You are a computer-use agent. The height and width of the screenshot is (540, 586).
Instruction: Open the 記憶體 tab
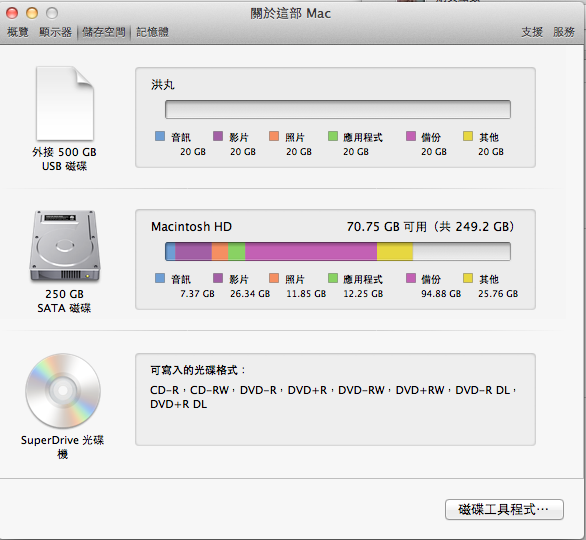tap(152, 32)
